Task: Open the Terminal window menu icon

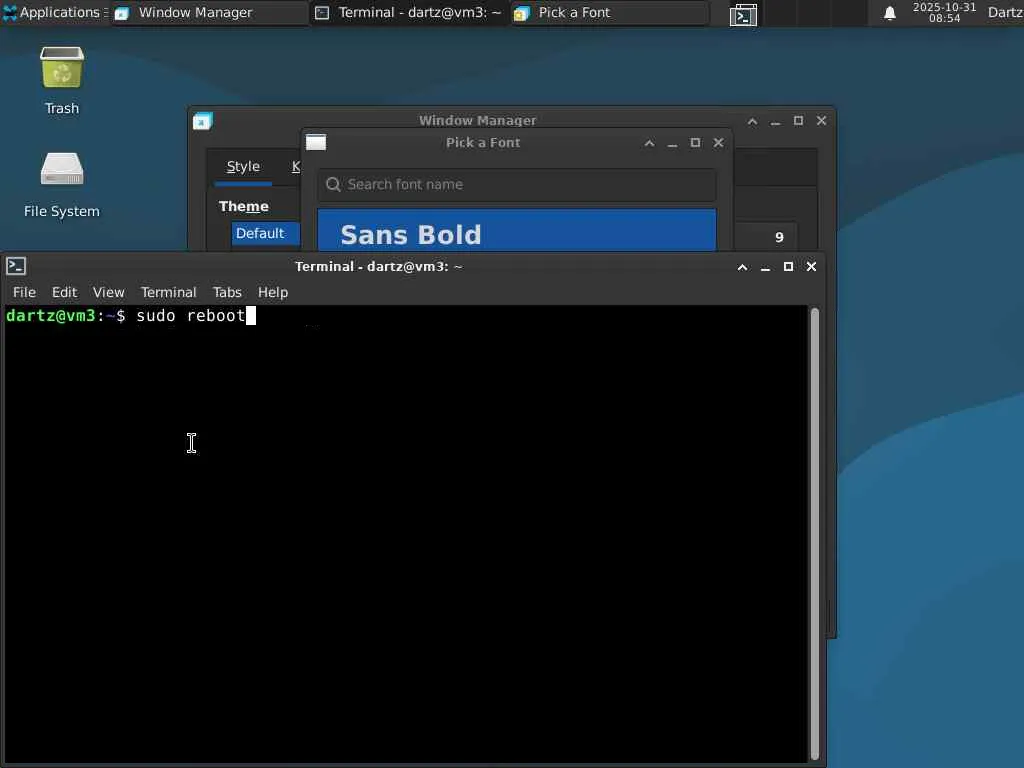Action: (16, 266)
